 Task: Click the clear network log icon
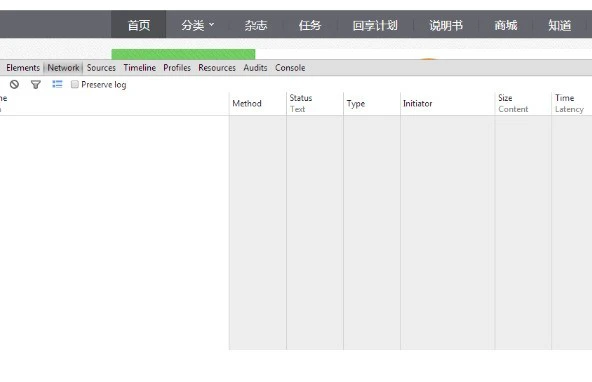pyautogui.click(x=14, y=85)
